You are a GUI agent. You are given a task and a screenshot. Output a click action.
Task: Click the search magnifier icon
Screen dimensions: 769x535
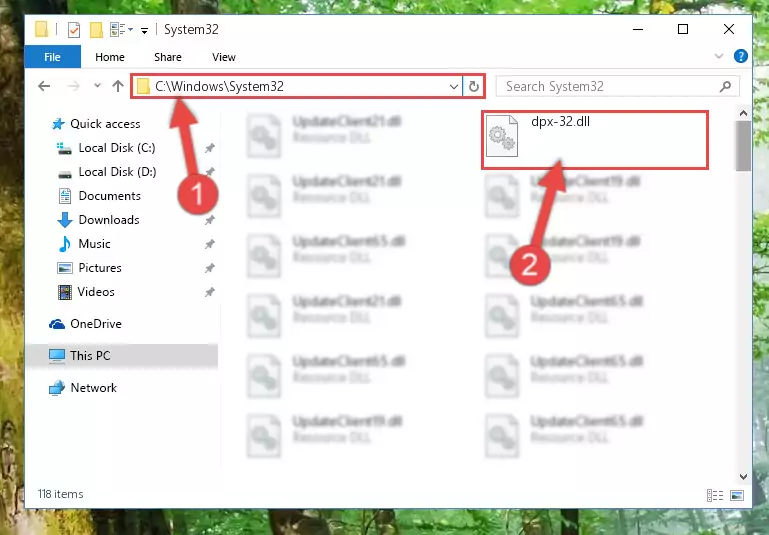coord(725,86)
